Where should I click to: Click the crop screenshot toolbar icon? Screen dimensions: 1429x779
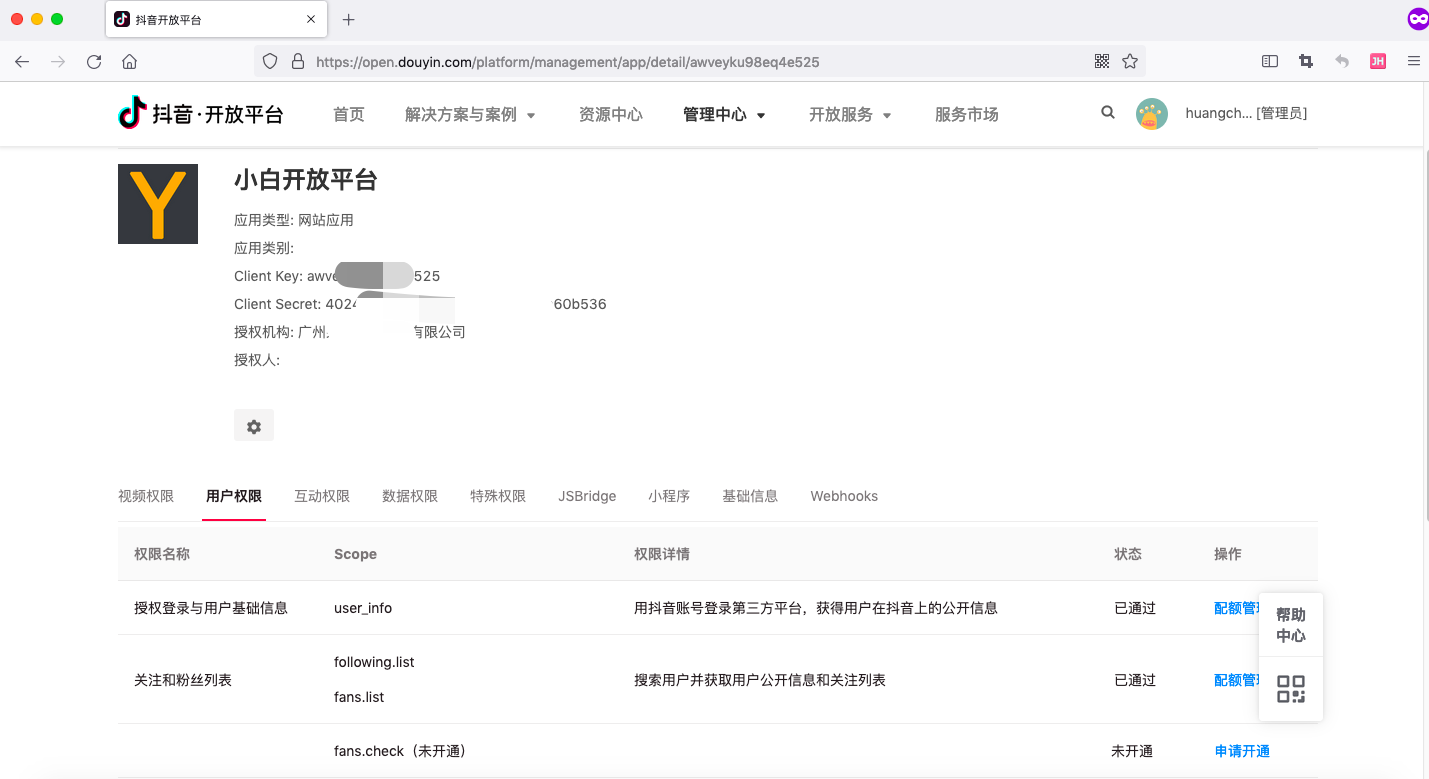1306,61
